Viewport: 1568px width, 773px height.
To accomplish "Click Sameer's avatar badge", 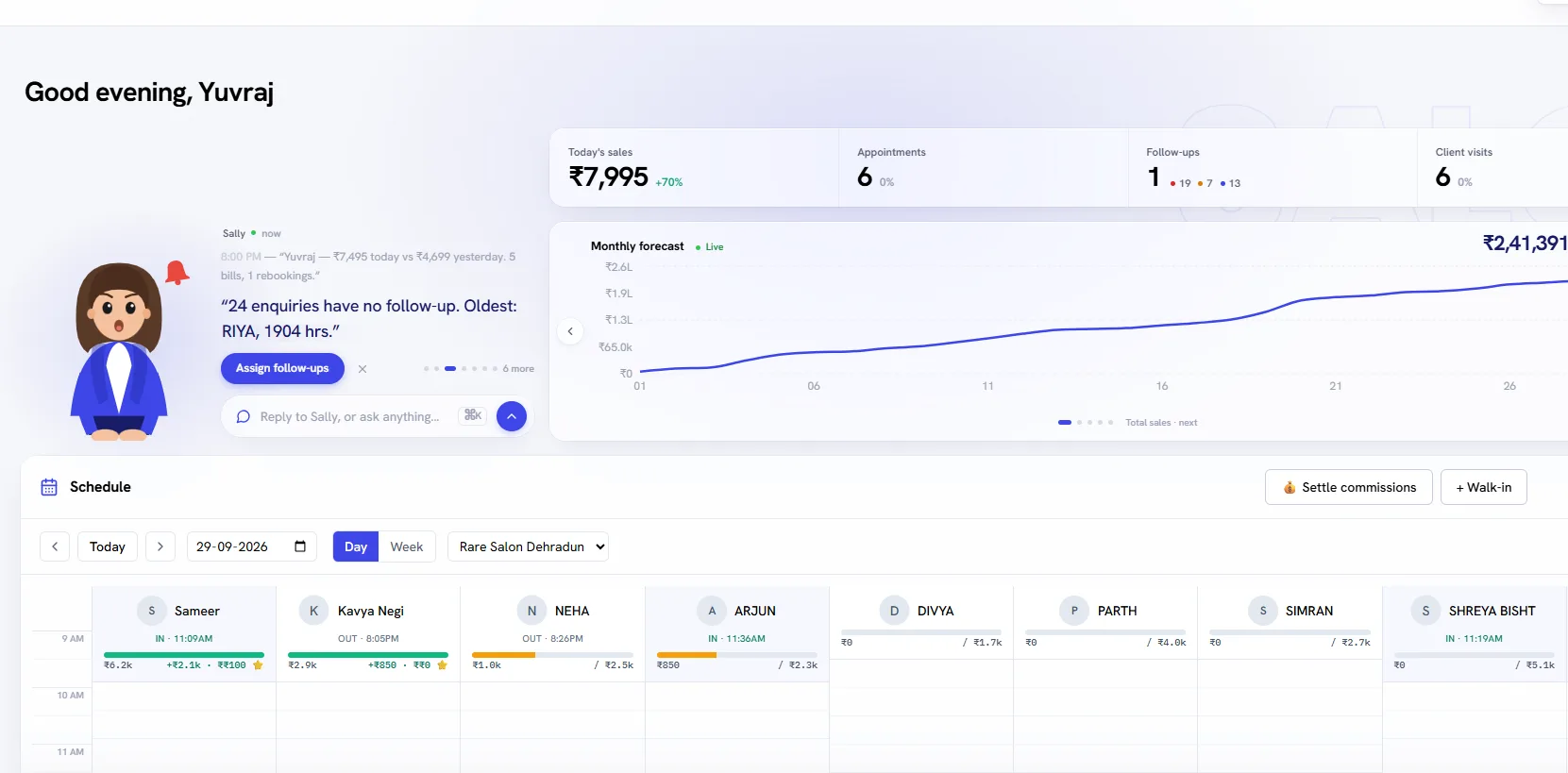I will [152, 611].
